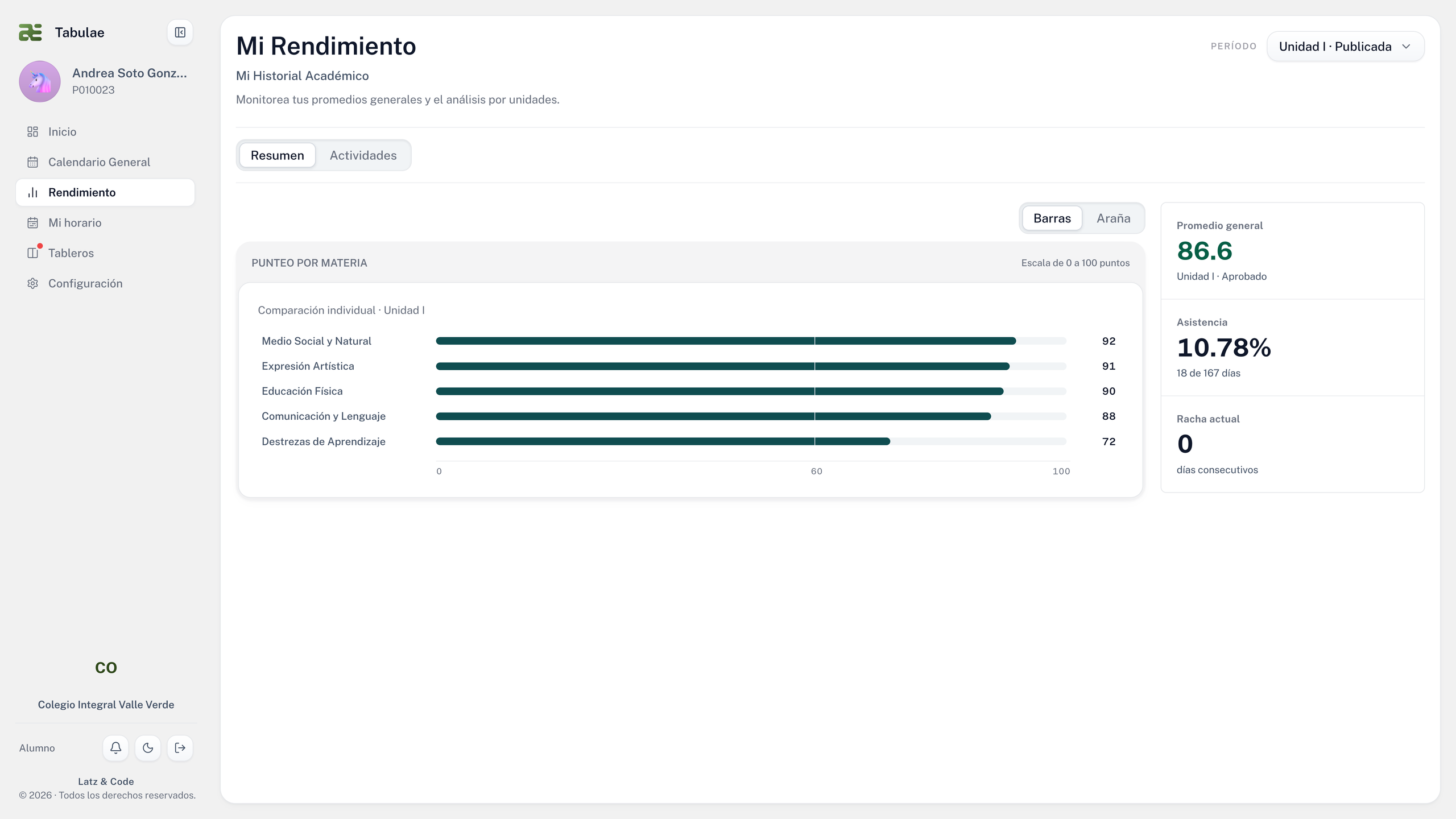Open Tableros in sidebar
The height and width of the screenshot is (819, 1456).
[105, 253]
